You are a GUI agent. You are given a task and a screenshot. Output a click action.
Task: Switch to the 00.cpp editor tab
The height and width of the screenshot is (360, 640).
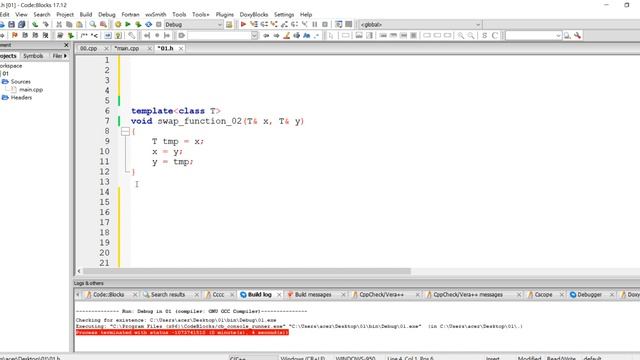[x=89, y=48]
